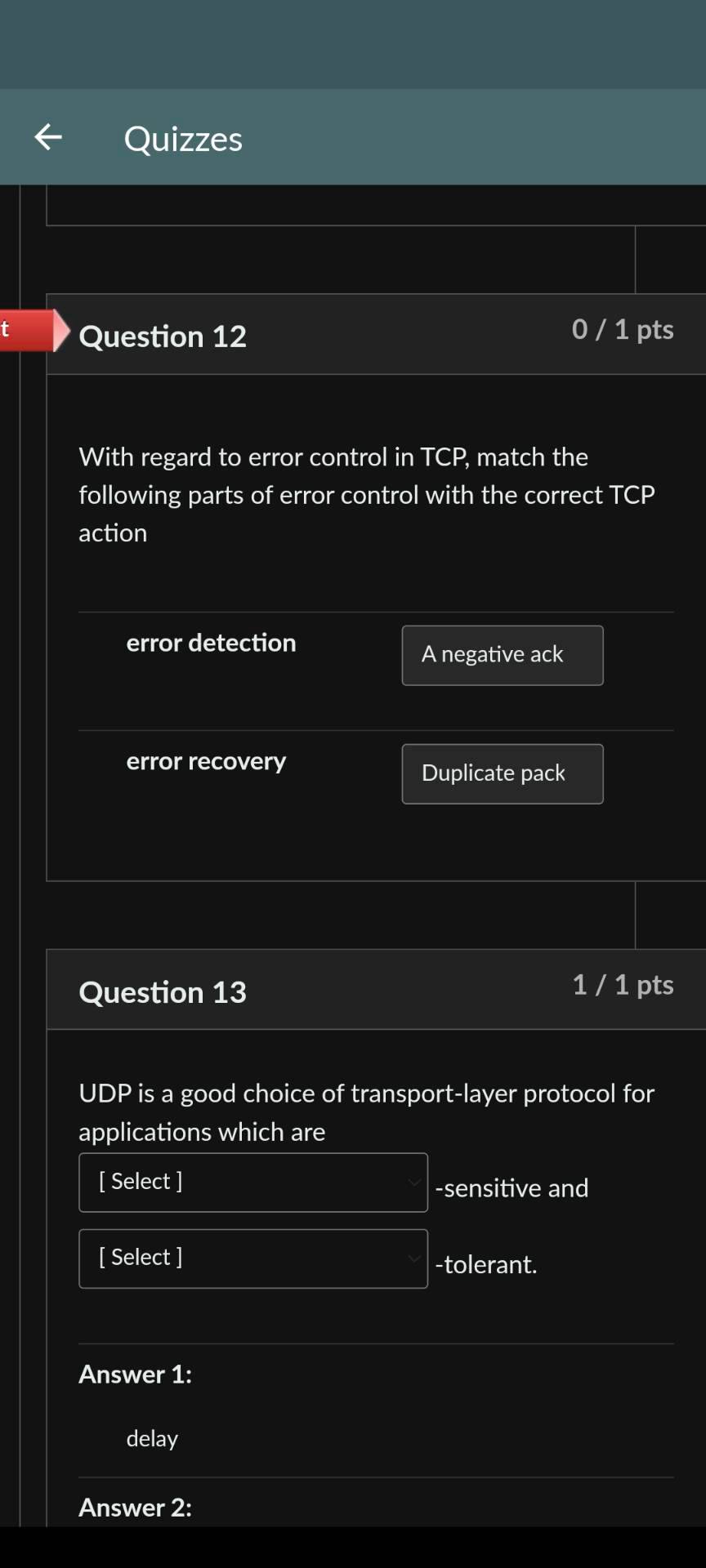Image resolution: width=706 pixels, height=1568 pixels.
Task: Open the 'Duplicate pack' dropdown for error recovery
Action: pyautogui.click(x=502, y=773)
